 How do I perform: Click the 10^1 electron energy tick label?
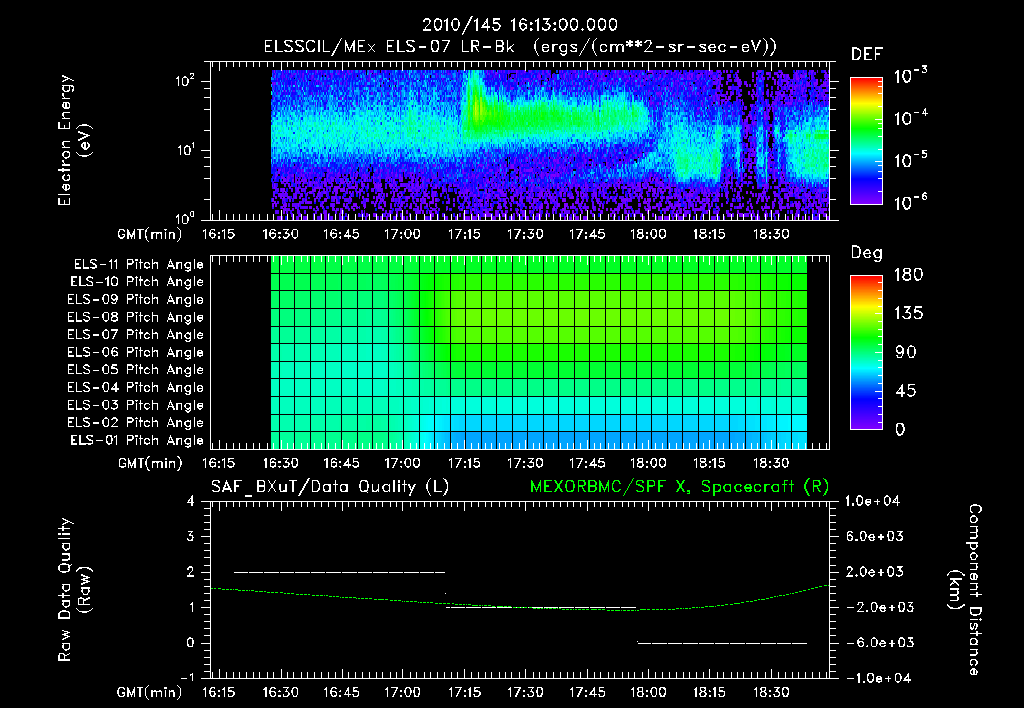[x=185, y=150]
